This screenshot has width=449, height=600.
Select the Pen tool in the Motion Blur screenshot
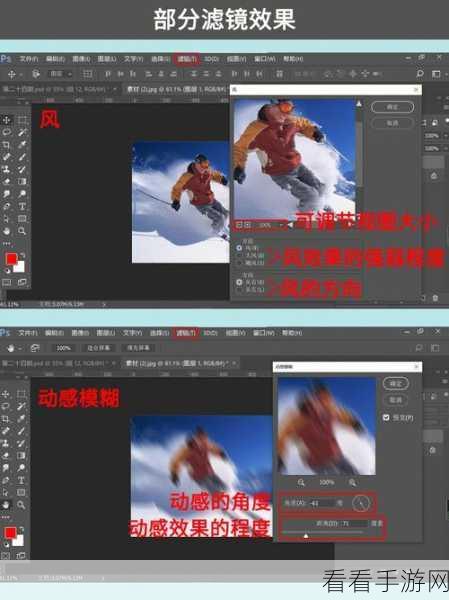click(x=6, y=480)
